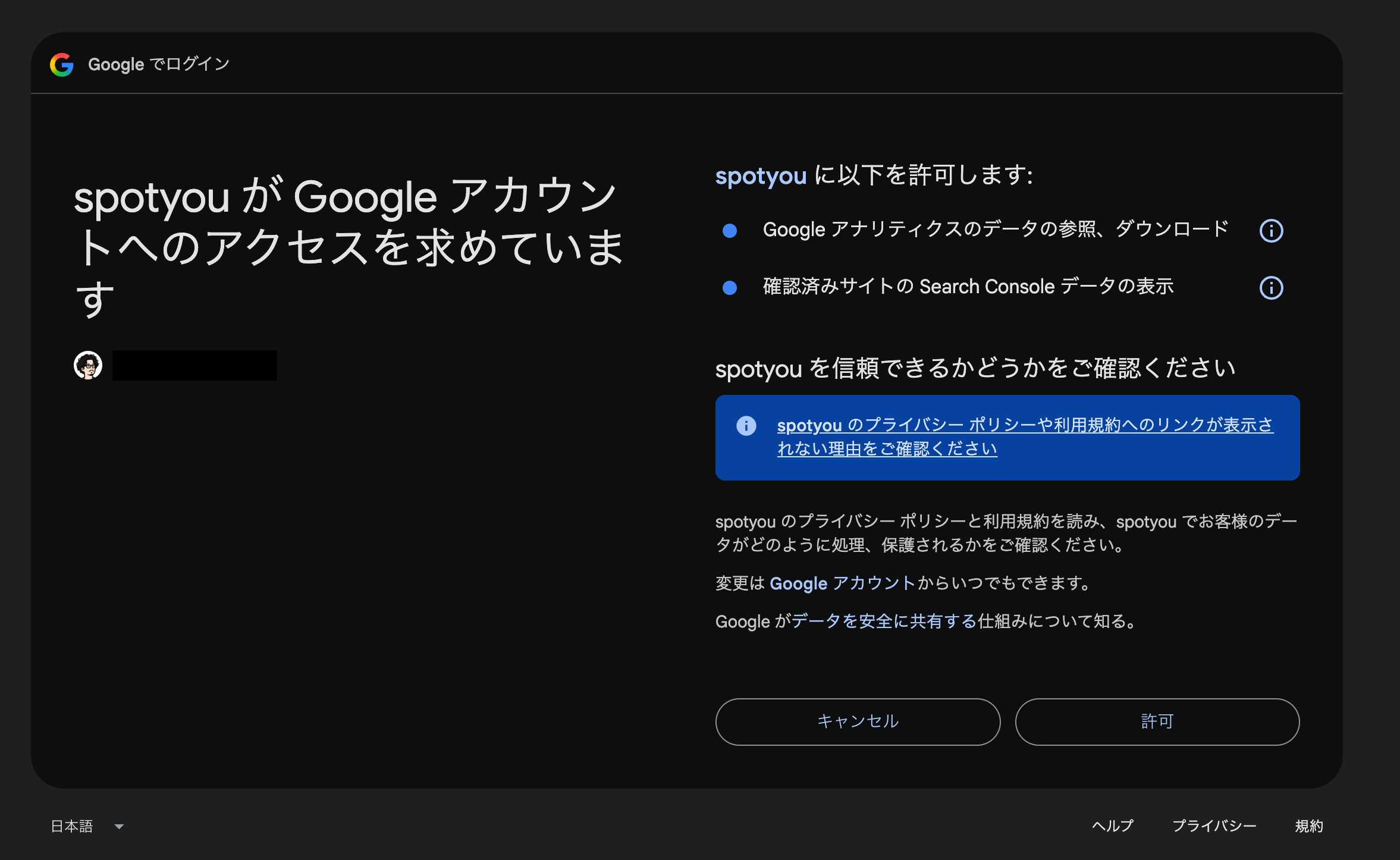Image resolution: width=1400 pixels, height=860 pixels.
Task: Open the spotyou privacy policy reason link
Action: tap(1025, 437)
